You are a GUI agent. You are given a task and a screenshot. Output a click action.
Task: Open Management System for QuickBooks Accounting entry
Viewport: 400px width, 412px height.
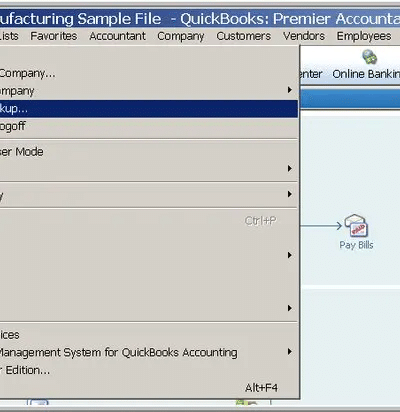(149, 352)
